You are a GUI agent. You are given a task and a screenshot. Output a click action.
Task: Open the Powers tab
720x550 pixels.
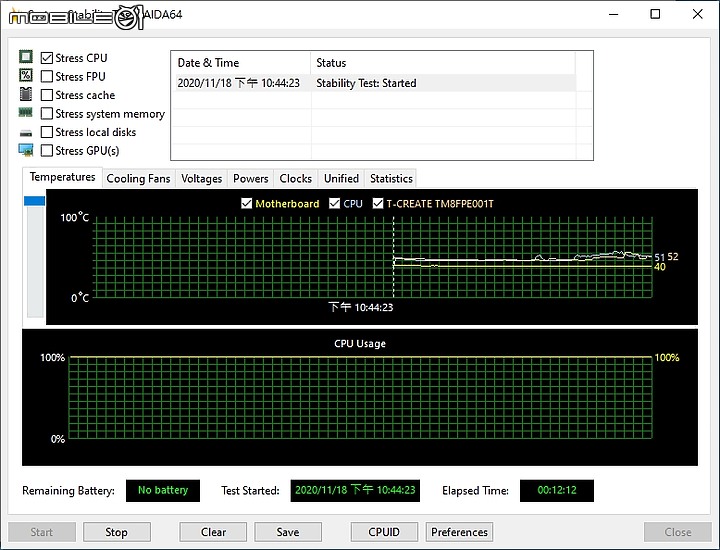tap(251, 179)
